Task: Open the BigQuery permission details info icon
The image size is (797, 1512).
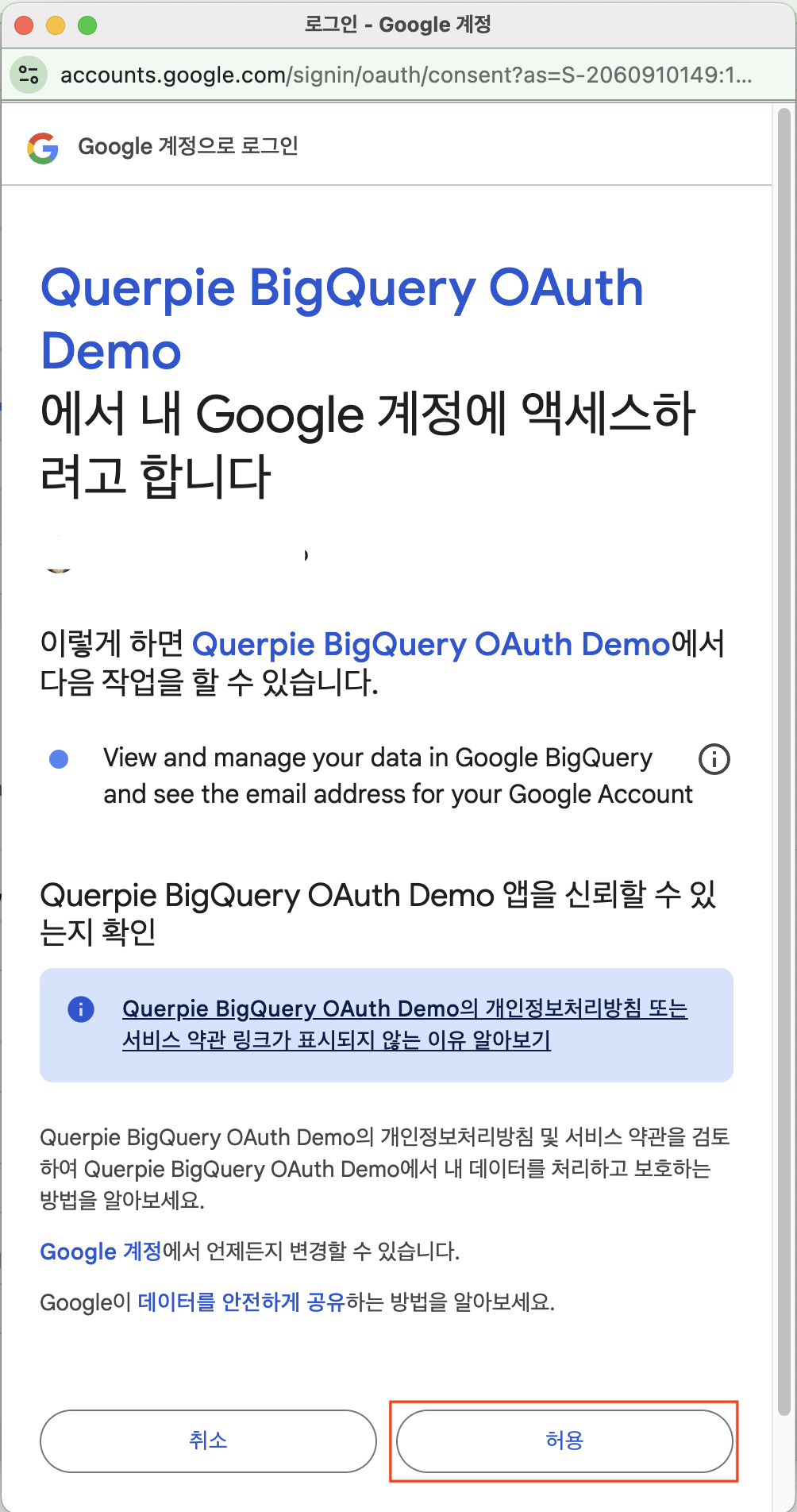Action: [714, 759]
